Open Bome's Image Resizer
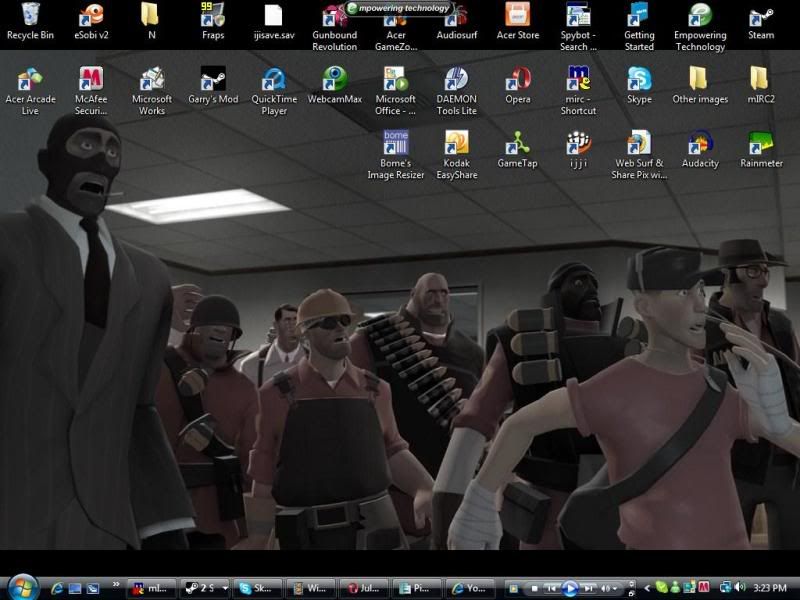The width and height of the screenshot is (800, 600). [395, 144]
